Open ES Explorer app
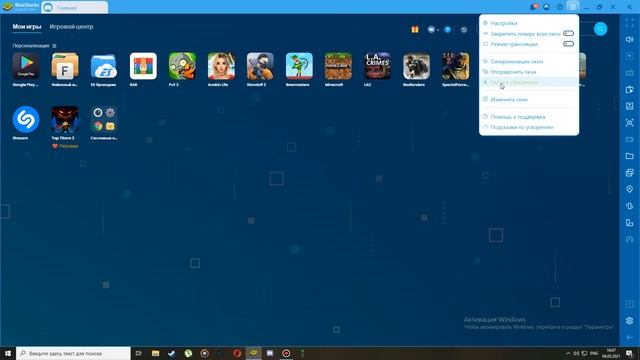Screen dimensions: 640x360 click(104, 66)
